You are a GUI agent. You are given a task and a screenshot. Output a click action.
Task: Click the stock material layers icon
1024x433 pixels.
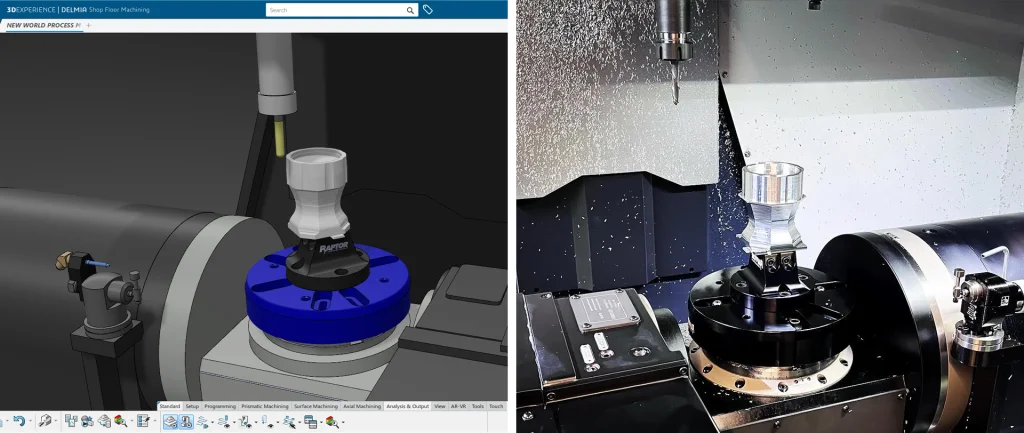coord(104,421)
